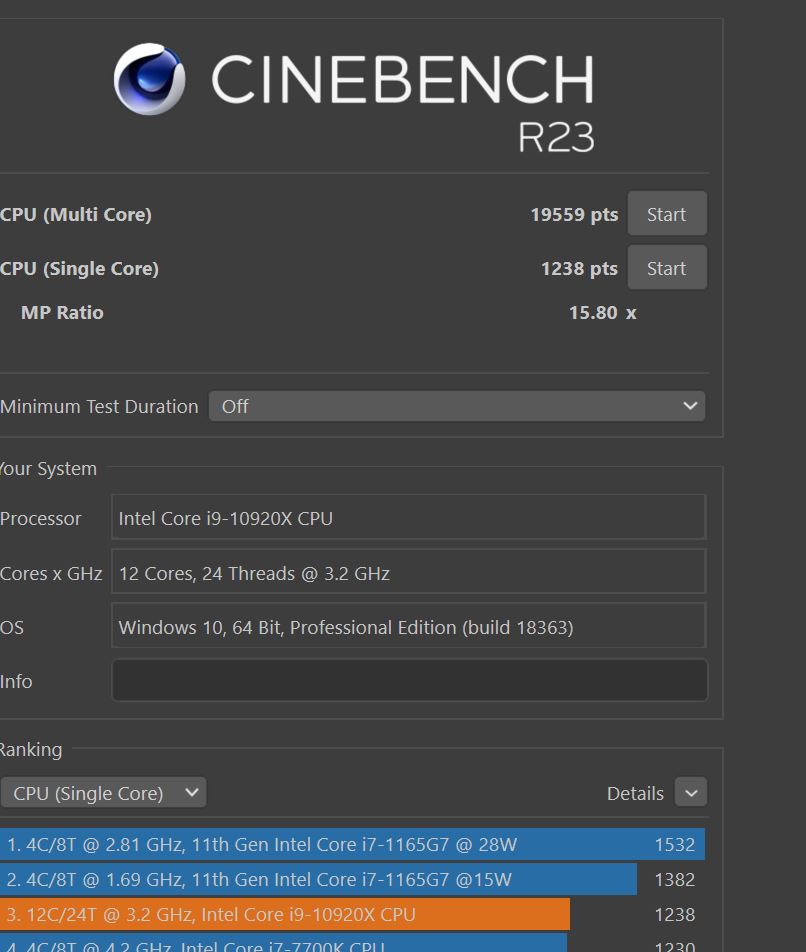The width and height of the screenshot is (806, 952).
Task: Click the Details label in Ranking
Action: [635, 794]
